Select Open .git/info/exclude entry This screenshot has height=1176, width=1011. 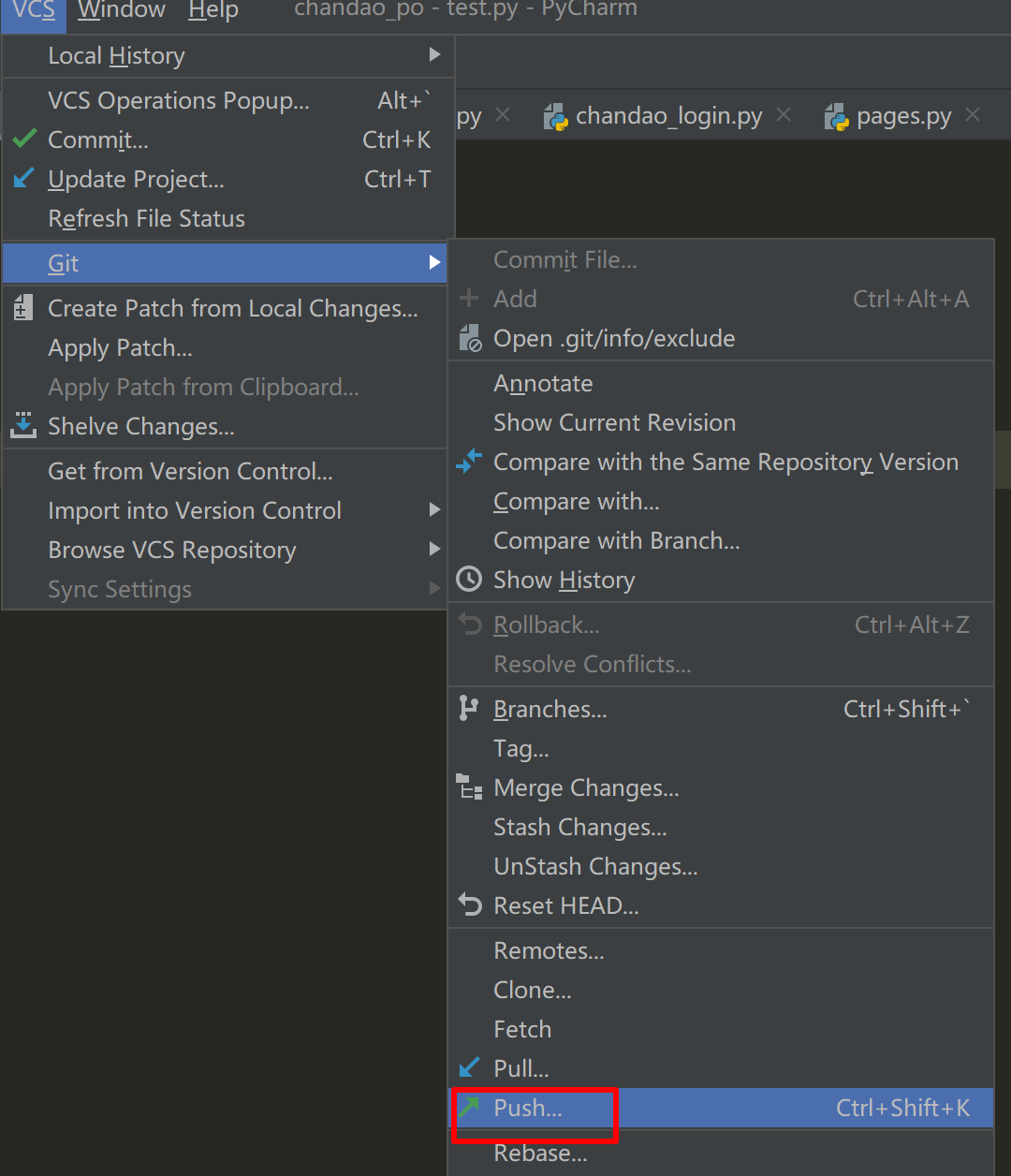point(614,338)
